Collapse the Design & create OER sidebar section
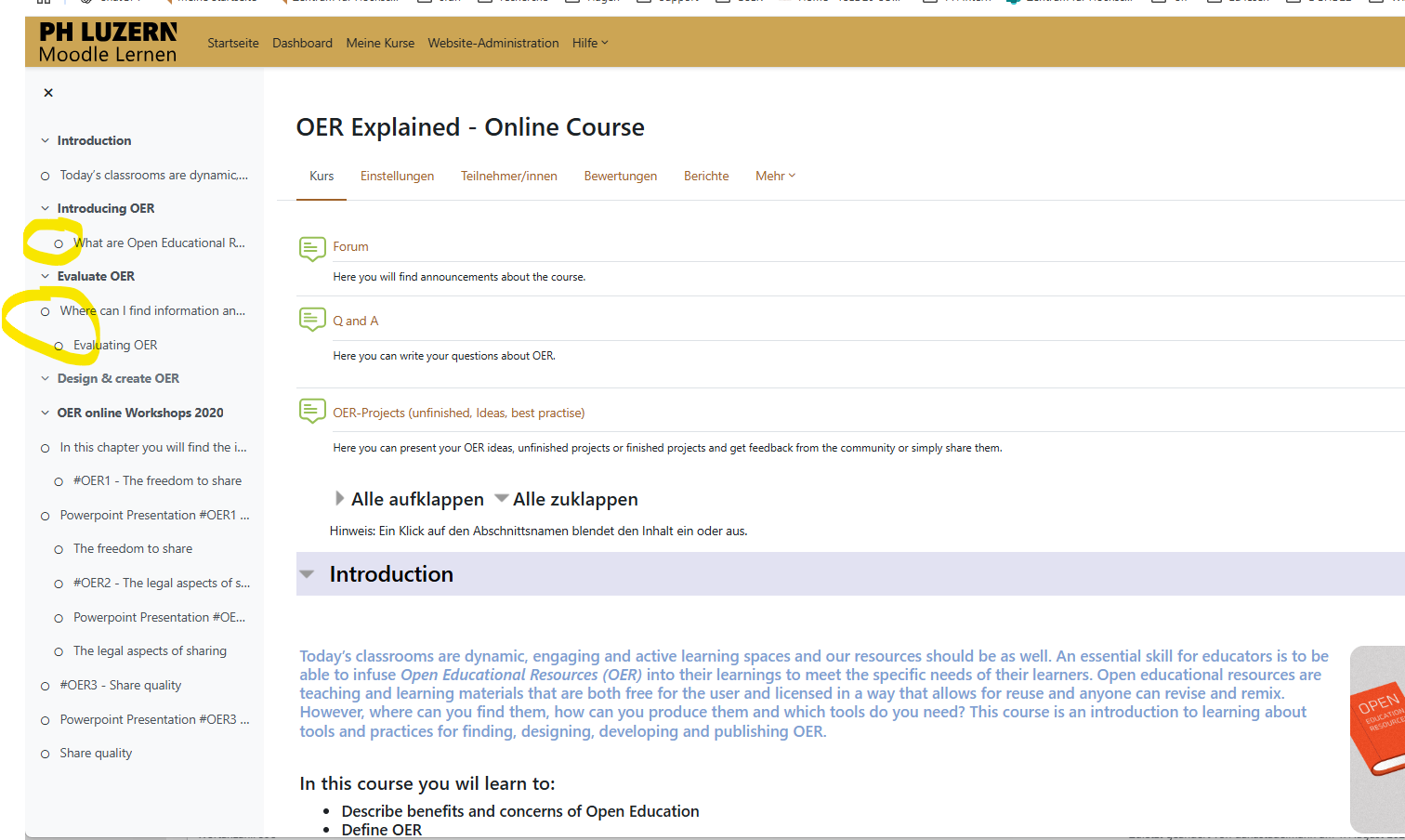The height and width of the screenshot is (840, 1405). [x=45, y=378]
